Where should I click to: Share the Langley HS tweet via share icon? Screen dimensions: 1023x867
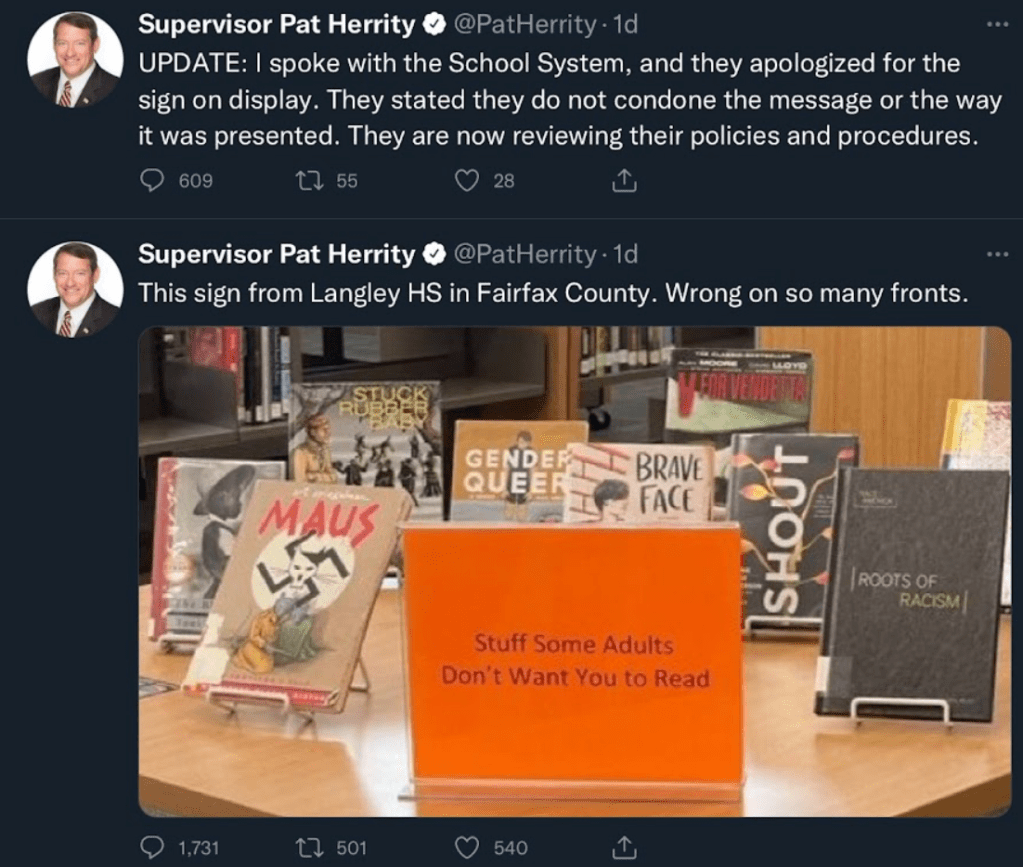pos(624,847)
